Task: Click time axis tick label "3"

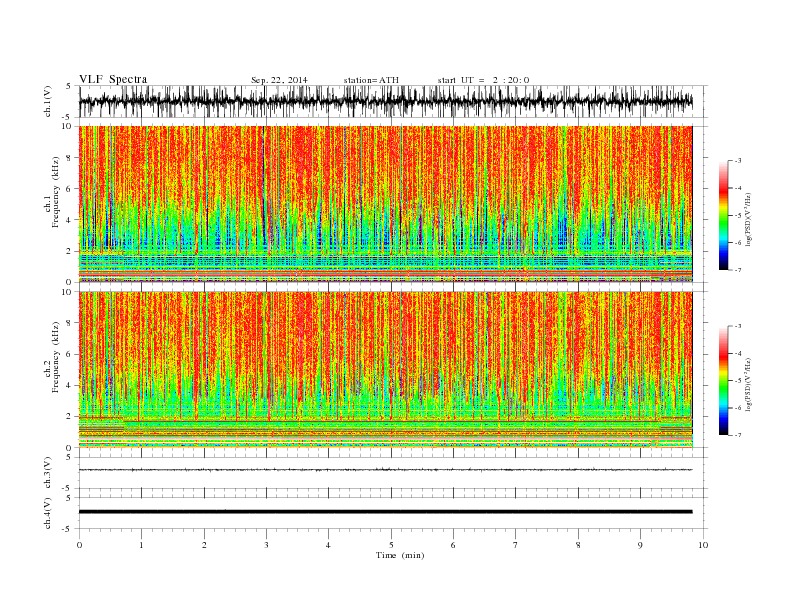Action: pyautogui.click(x=266, y=545)
